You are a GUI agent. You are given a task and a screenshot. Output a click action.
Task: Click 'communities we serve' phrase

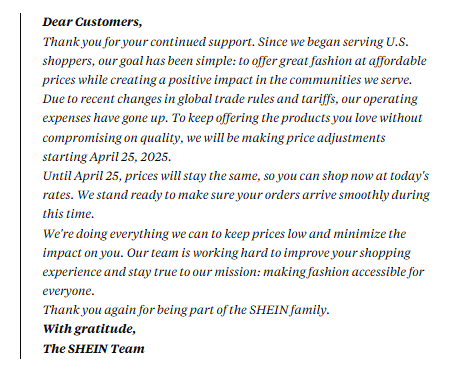351,80
